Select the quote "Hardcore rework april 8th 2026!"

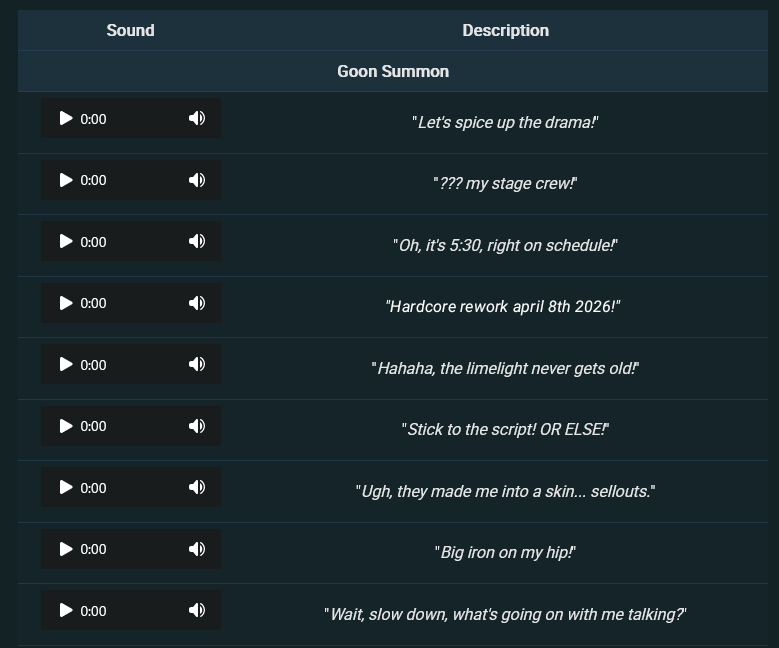[x=503, y=307]
